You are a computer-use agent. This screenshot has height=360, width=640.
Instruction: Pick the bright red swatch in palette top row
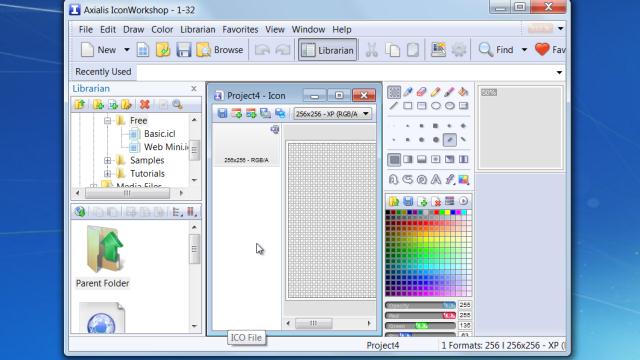[437, 213]
